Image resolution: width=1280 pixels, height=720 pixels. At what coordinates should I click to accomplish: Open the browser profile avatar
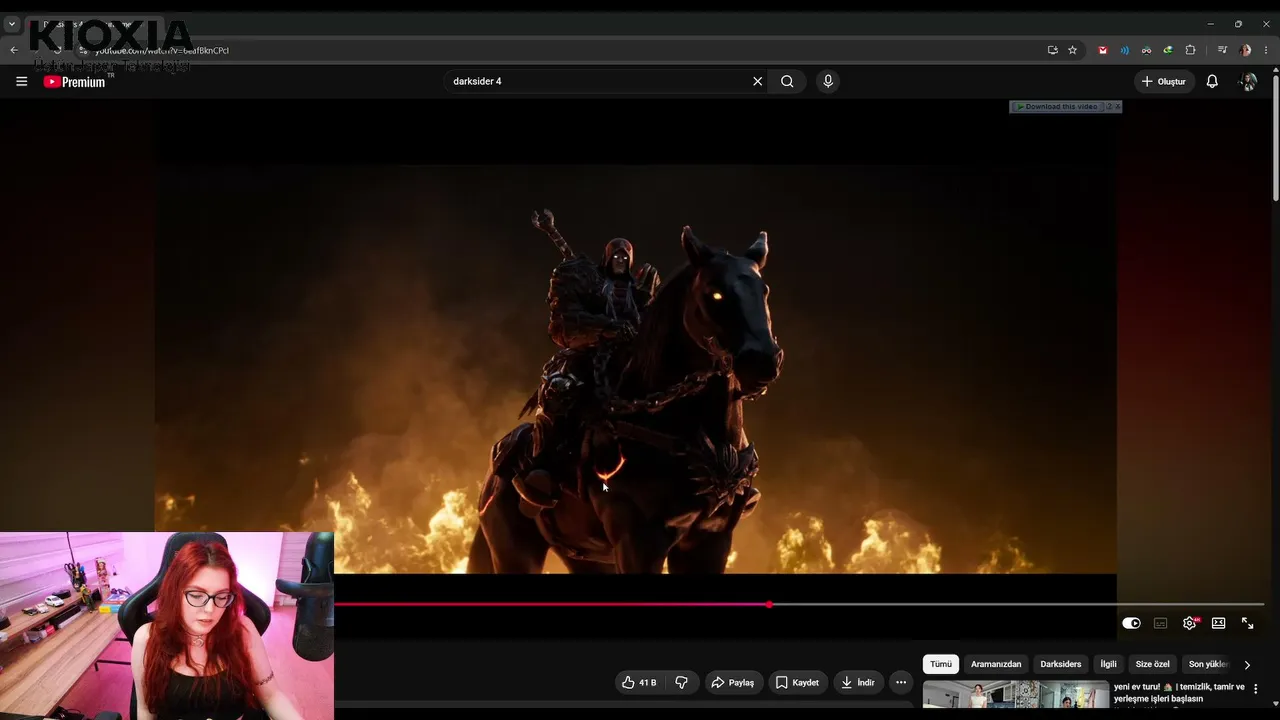point(1245,50)
